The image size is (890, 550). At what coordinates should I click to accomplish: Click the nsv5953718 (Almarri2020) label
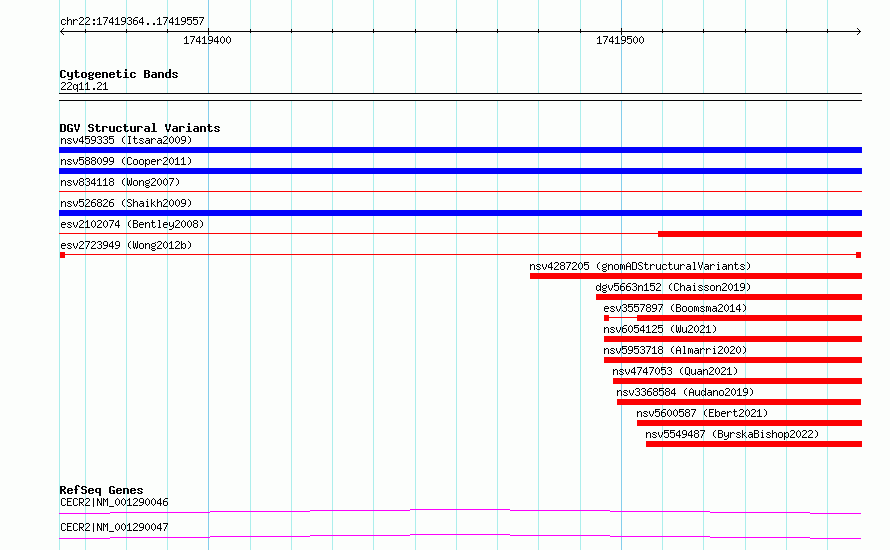675,350
